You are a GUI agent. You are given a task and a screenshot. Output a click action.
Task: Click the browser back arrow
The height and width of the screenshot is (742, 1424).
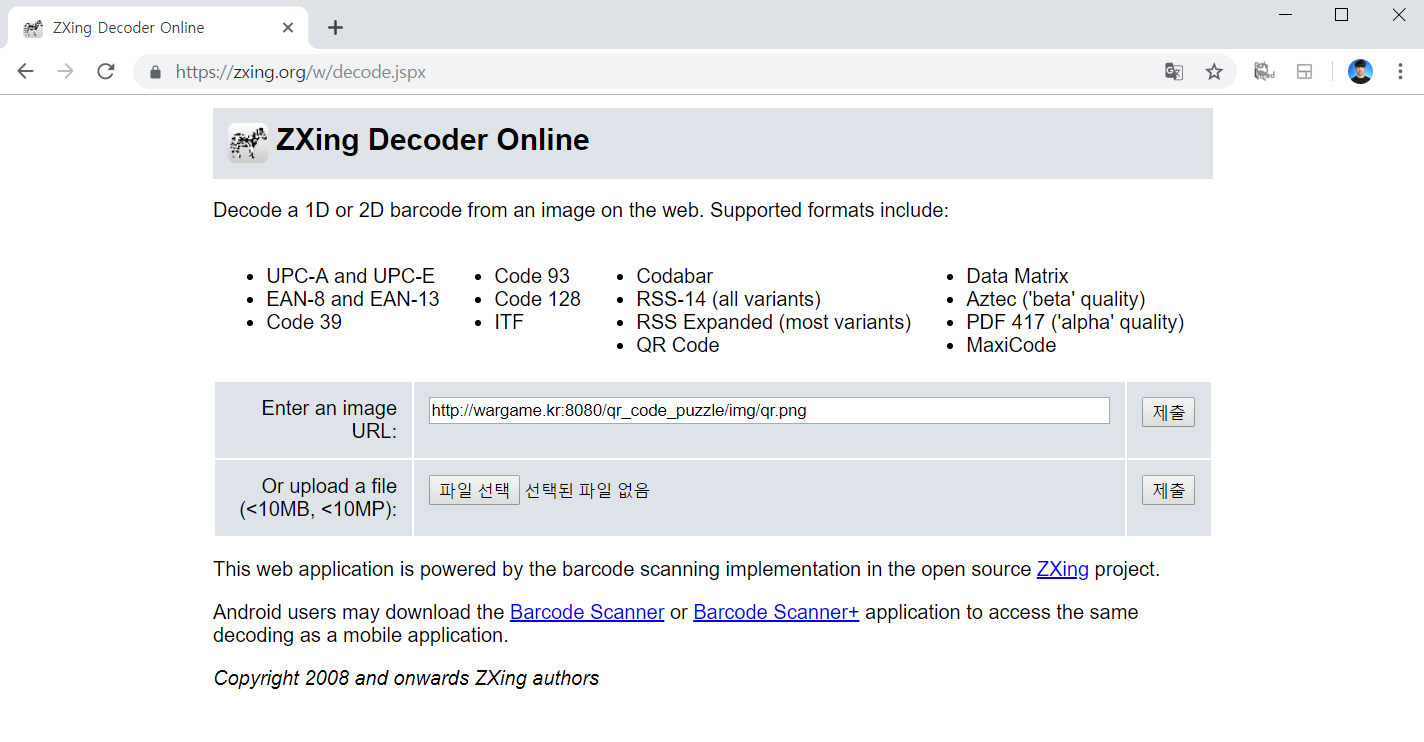click(26, 72)
